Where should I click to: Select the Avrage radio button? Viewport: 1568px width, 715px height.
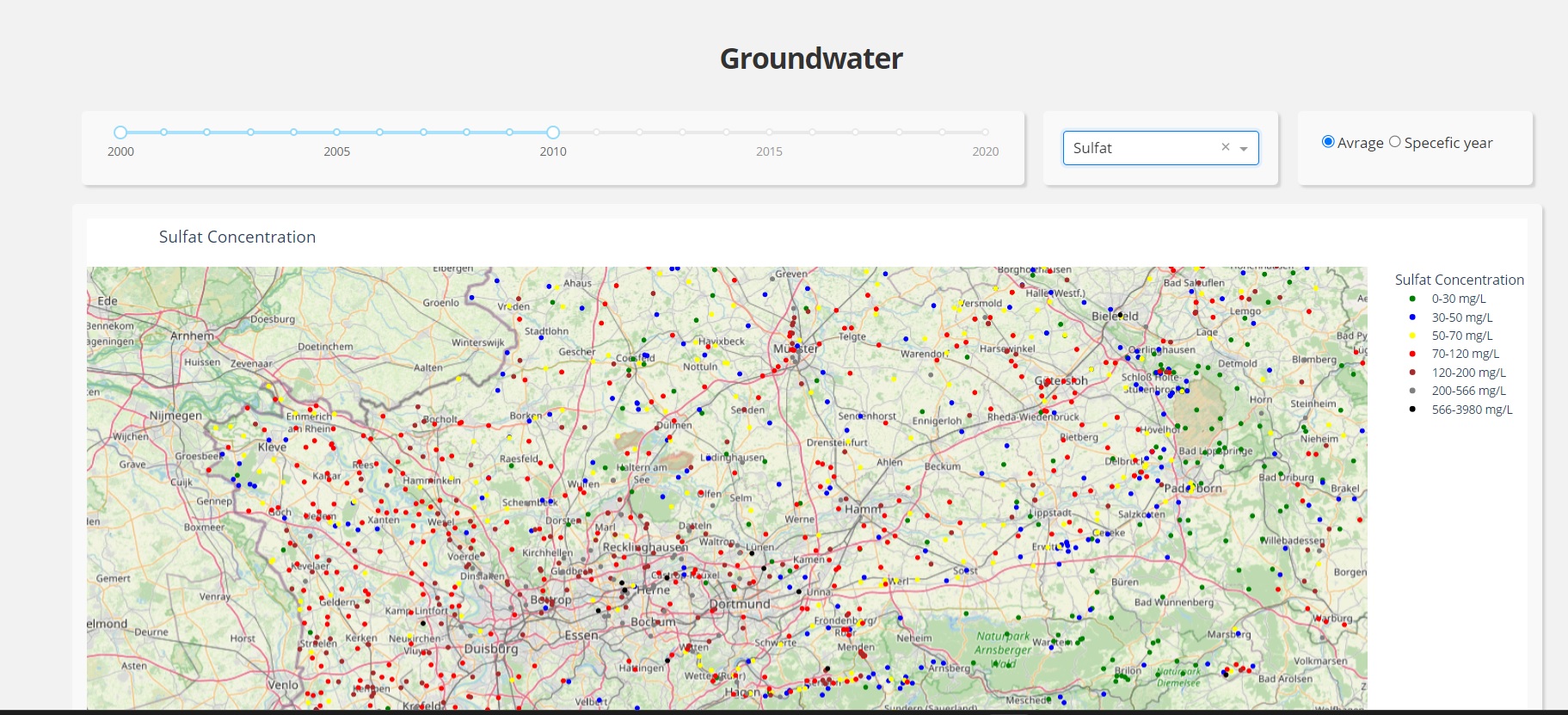[1328, 142]
